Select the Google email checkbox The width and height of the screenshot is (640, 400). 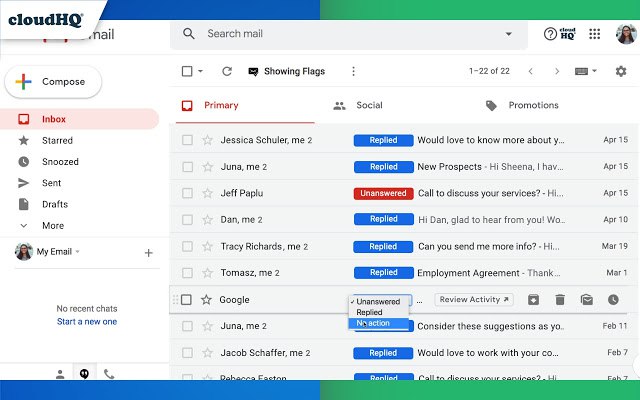click(x=186, y=300)
